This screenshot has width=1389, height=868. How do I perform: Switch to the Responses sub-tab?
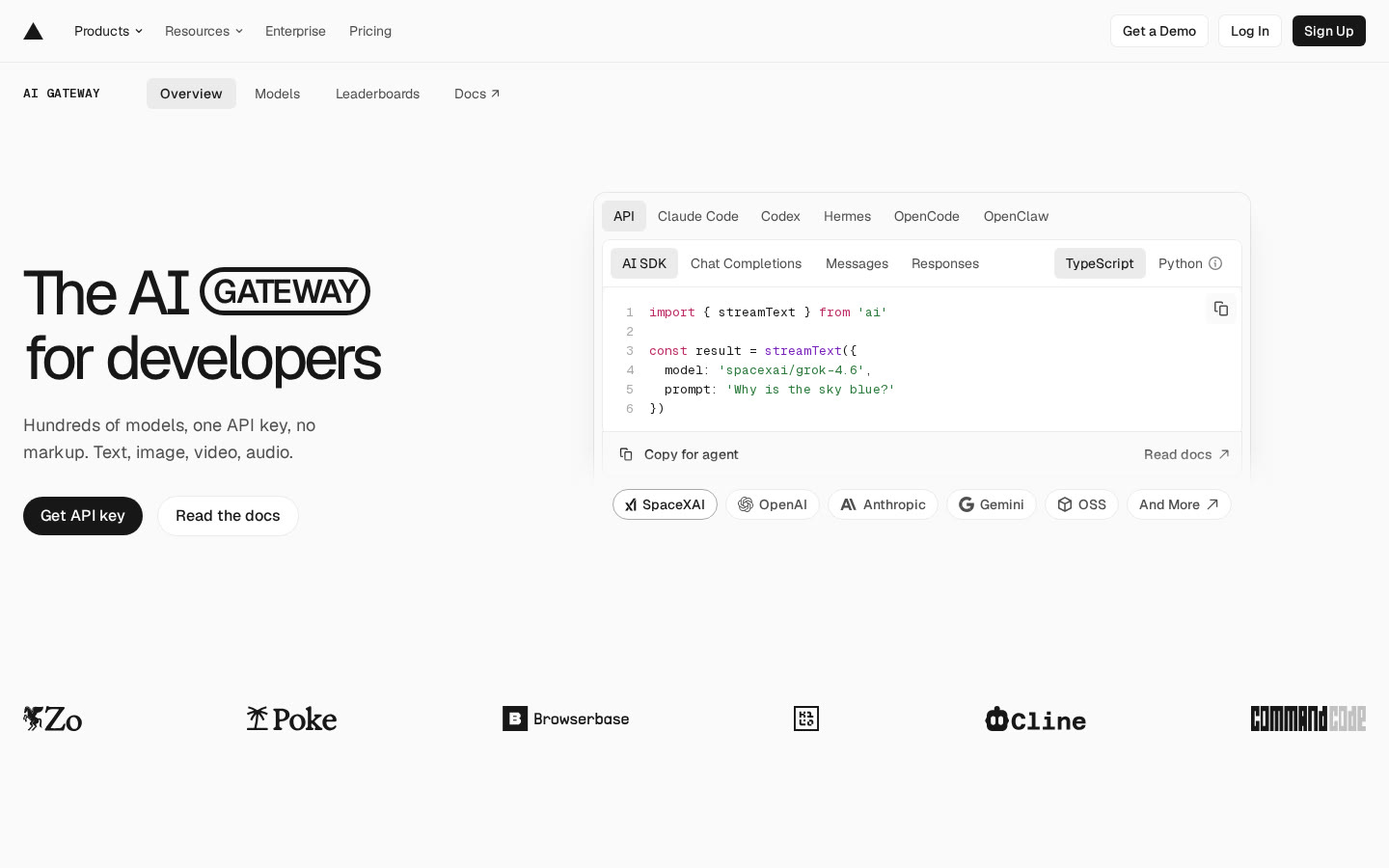pyautogui.click(x=945, y=263)
